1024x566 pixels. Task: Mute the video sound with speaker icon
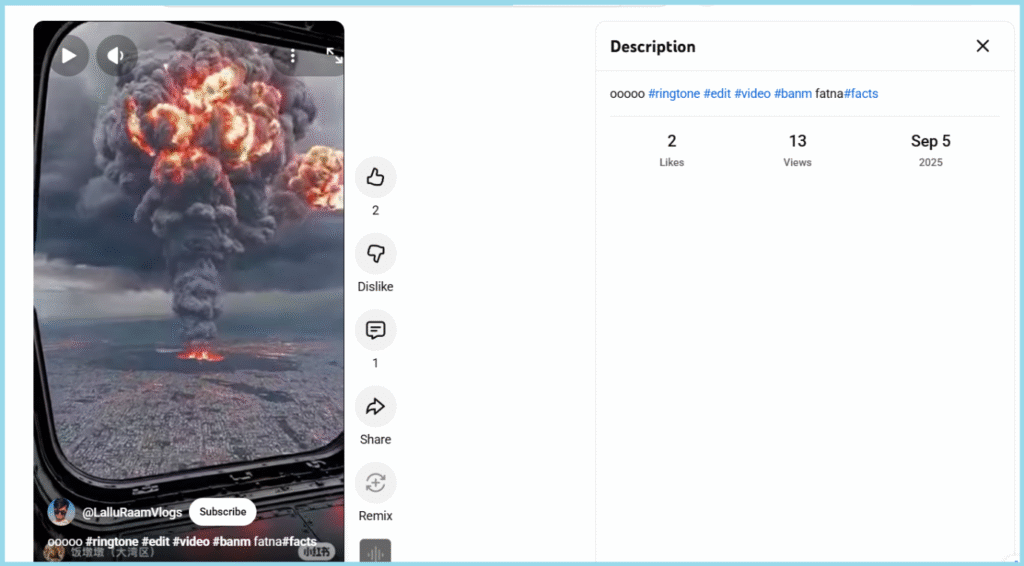point(116,55)
